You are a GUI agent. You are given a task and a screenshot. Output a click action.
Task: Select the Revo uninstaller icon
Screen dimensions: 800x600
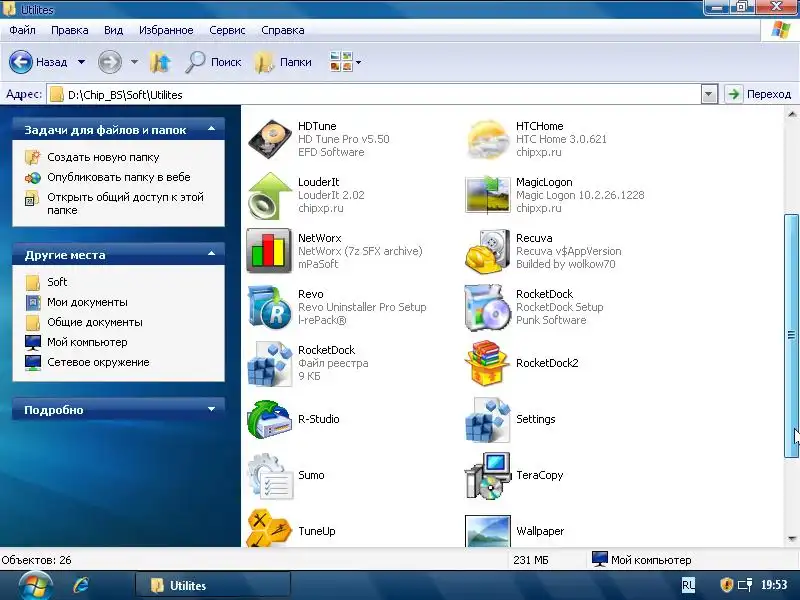pos(269,307)
